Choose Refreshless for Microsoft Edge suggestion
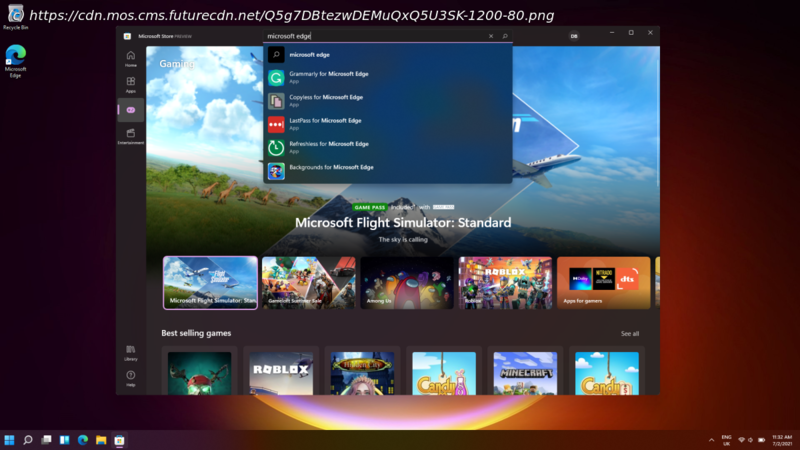Screen dimensions: 800x450 (388, 147)
